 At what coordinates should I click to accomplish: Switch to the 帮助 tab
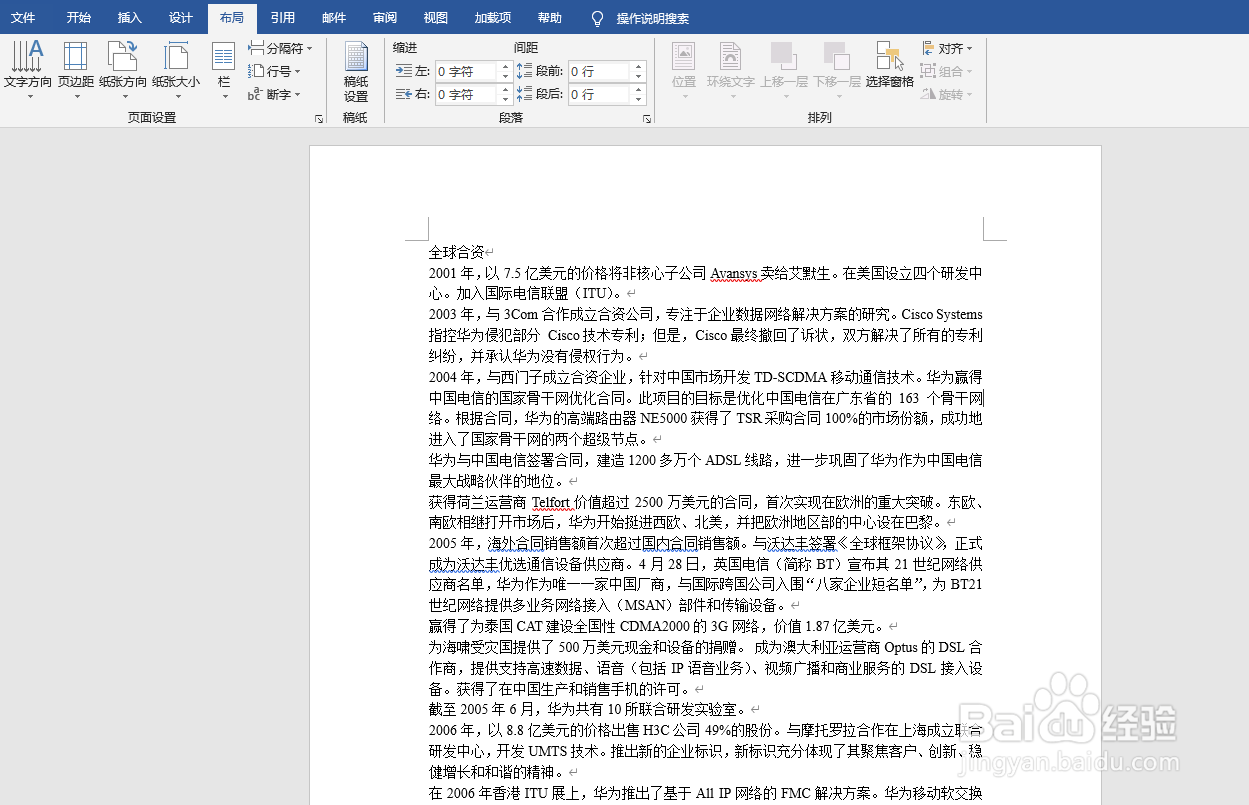[x=550, y=18]
